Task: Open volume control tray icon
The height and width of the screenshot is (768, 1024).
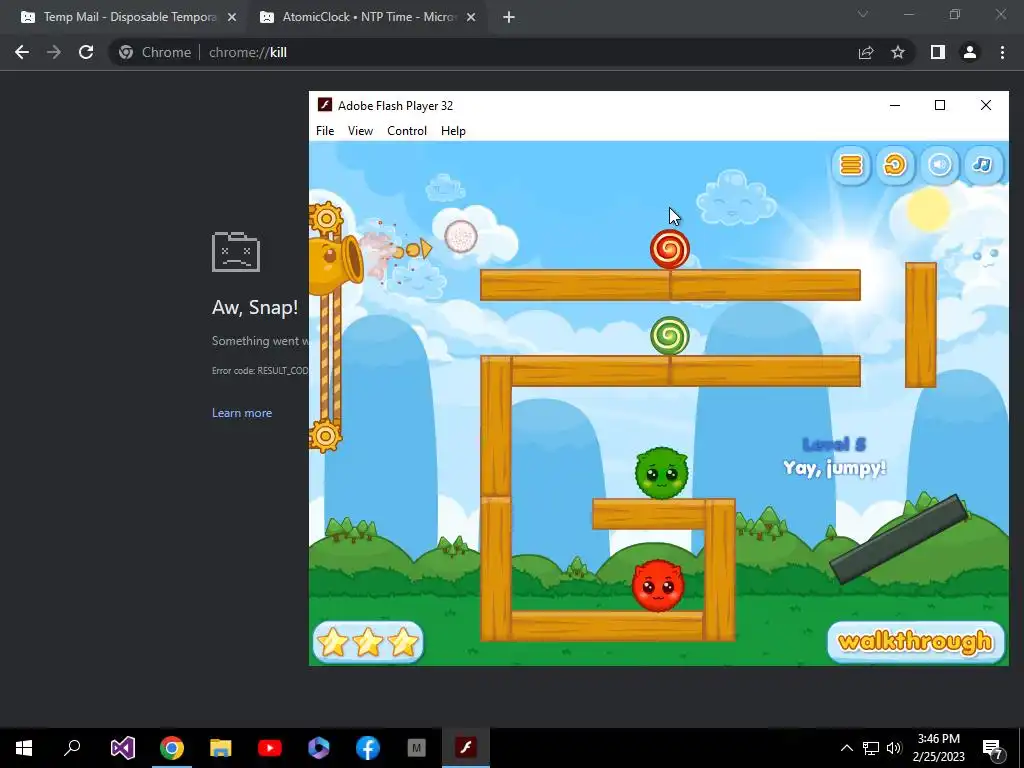Action: coord(894,748)
